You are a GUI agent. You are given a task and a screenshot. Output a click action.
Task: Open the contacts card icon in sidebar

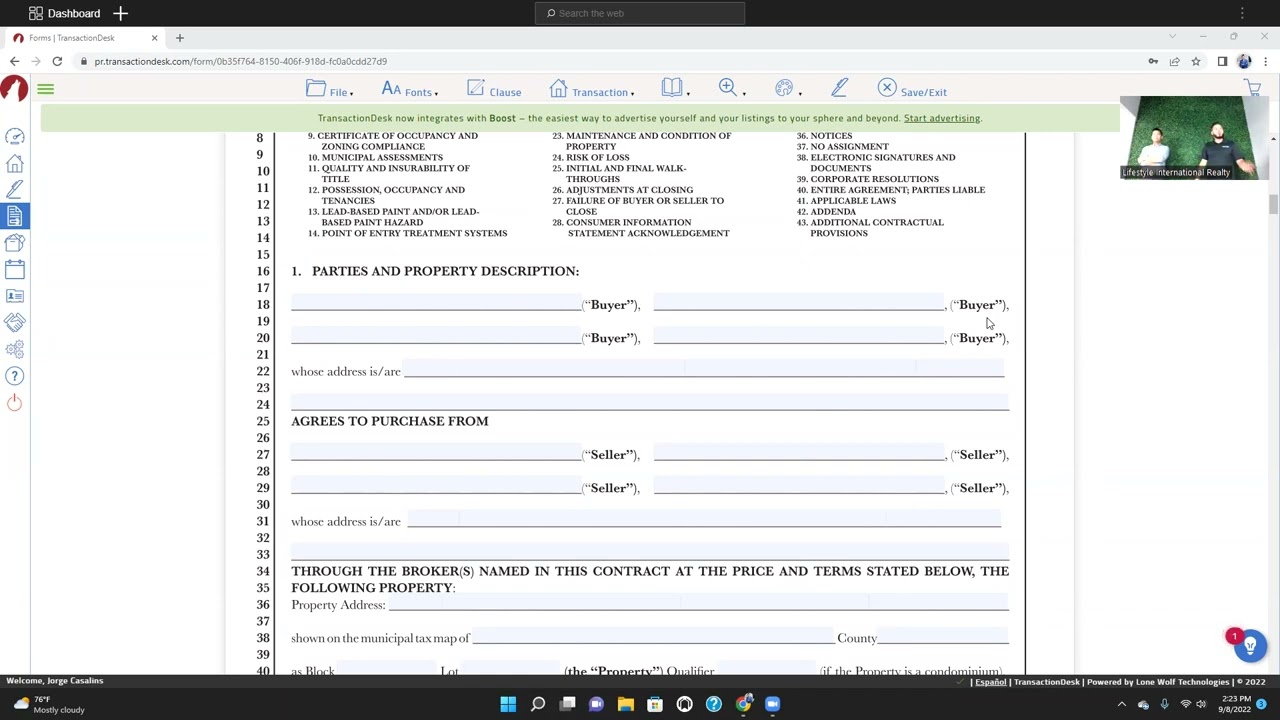(x=15, y=296)
